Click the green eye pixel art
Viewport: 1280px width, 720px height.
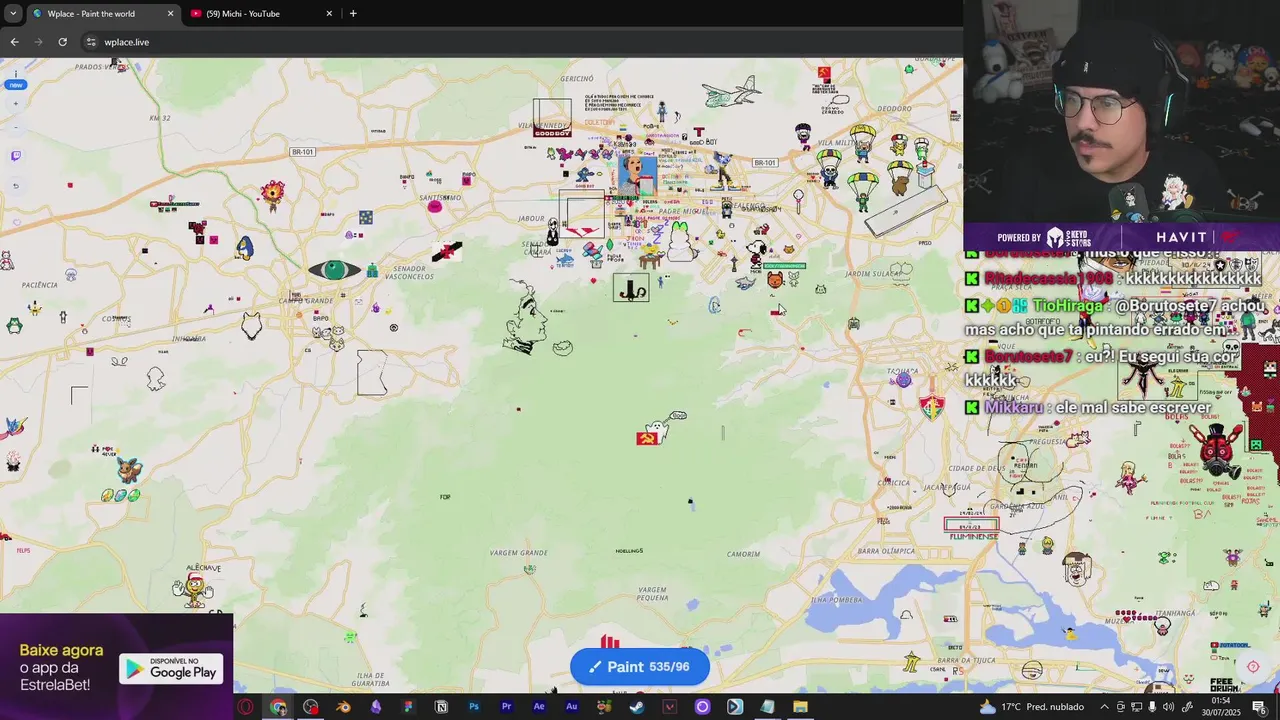pos(334,270)
